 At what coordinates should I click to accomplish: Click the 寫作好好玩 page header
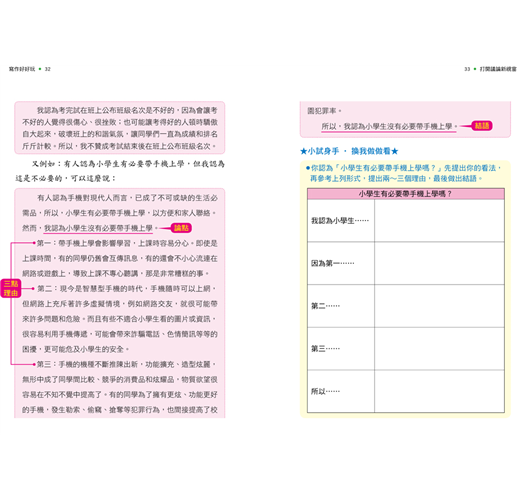[x=22, y=69]
